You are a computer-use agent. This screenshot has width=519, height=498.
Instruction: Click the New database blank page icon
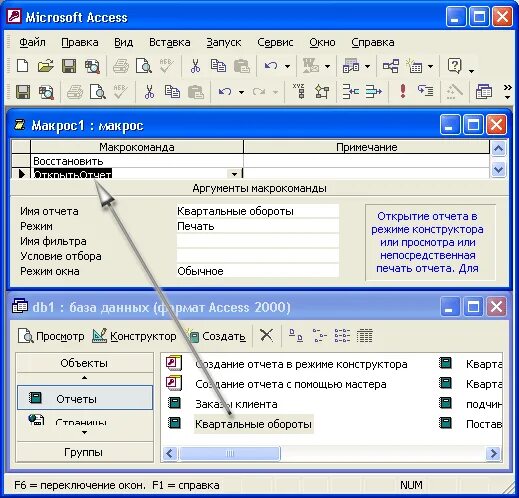(x=22, y=66)
